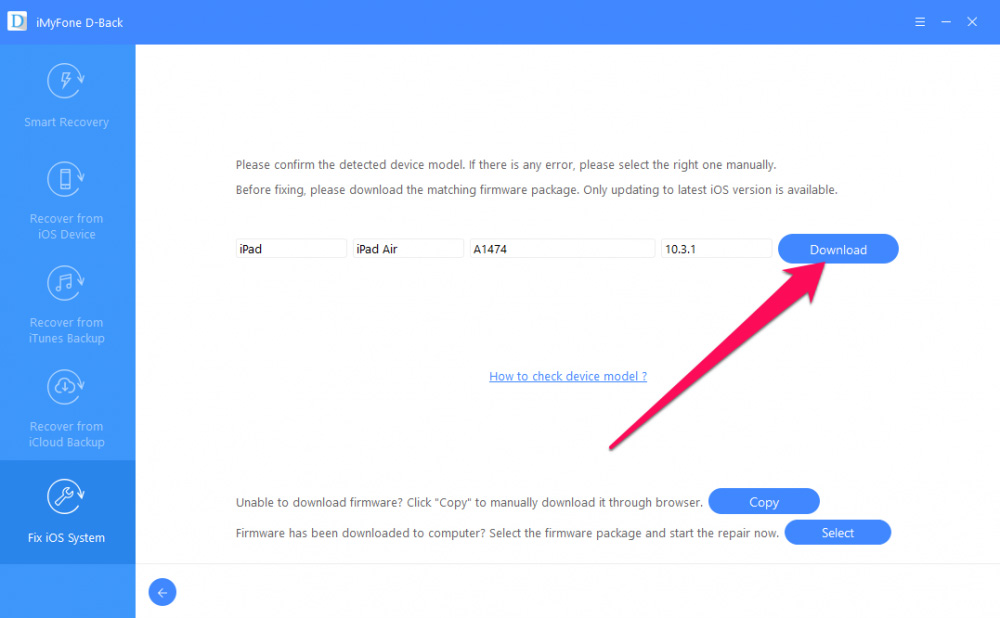Select the Recover from iOS Device icon

click(x=66, y=179)
